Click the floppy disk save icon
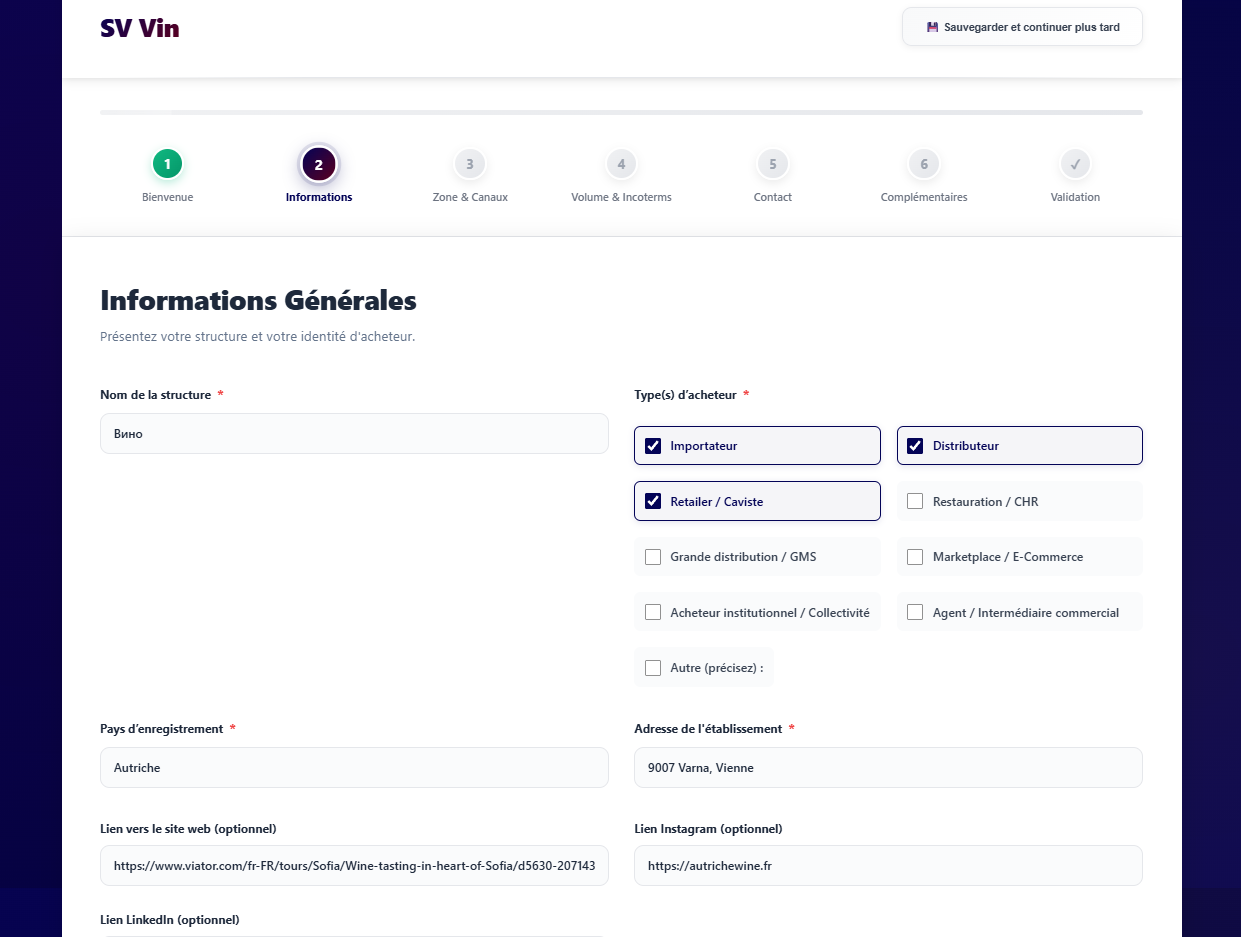This screenshot has height=937, width=1241. point(932,27)
